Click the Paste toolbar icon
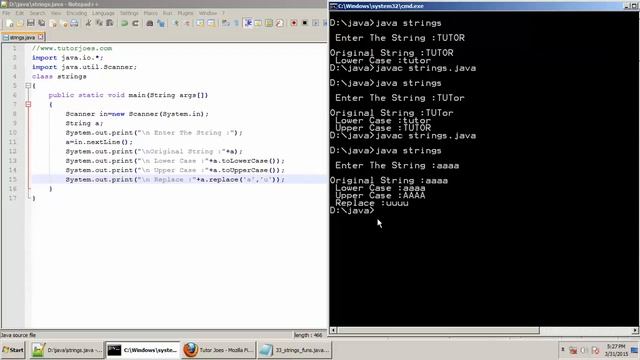This screenshot has height=360, width=640. pyautogui.click(x=109, y=23)
